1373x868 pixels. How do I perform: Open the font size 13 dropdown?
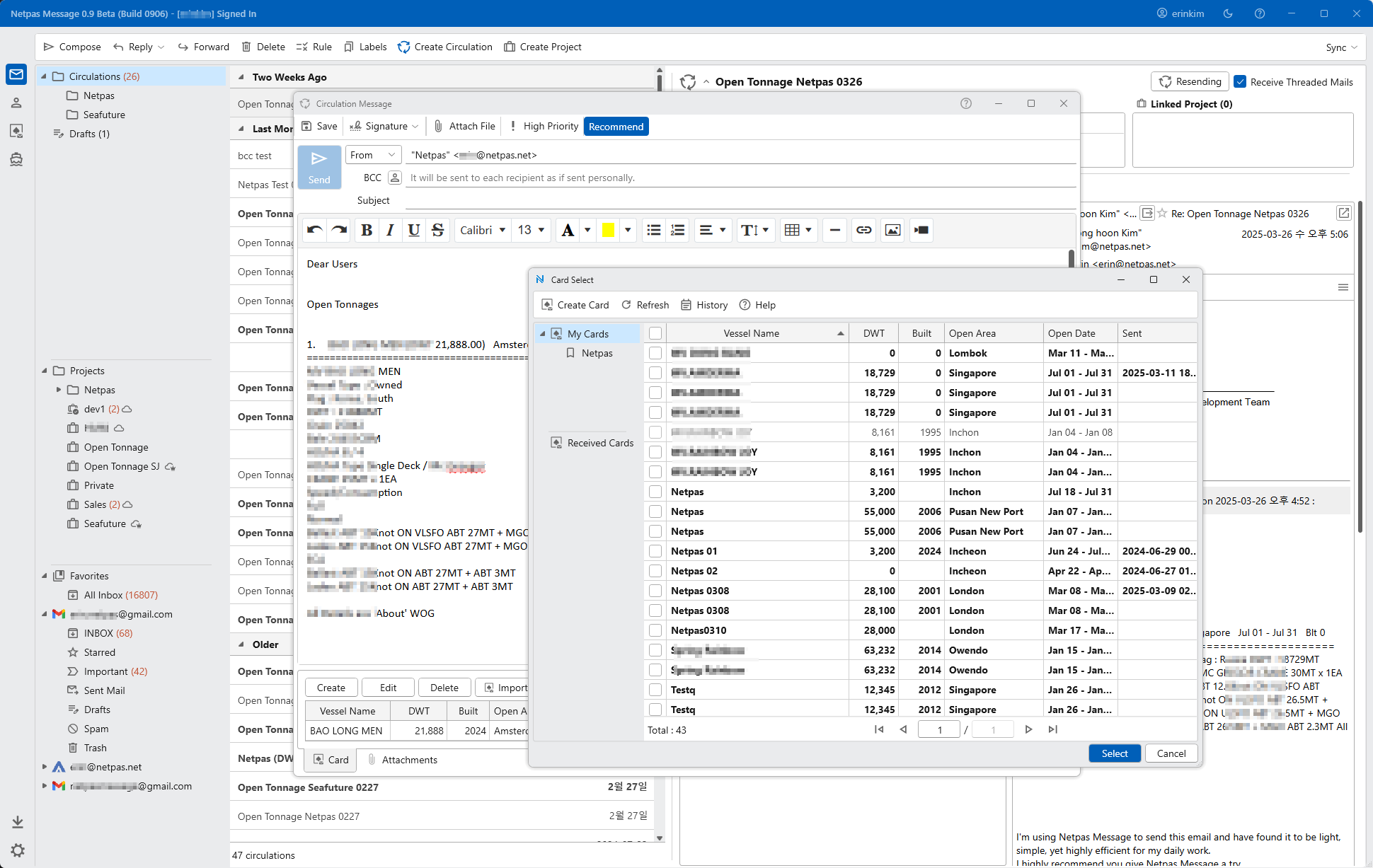coord(532,230)
